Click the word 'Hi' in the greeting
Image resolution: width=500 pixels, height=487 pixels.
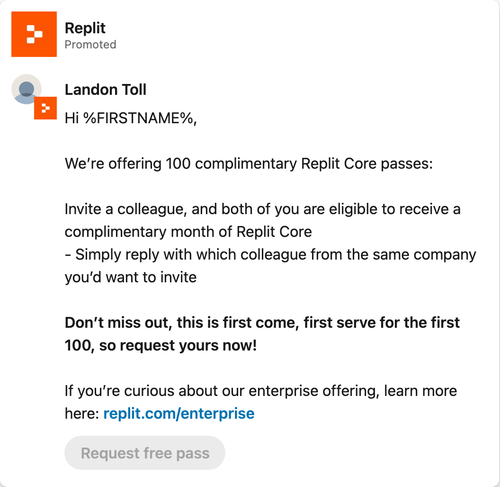[x=72, y=118]
